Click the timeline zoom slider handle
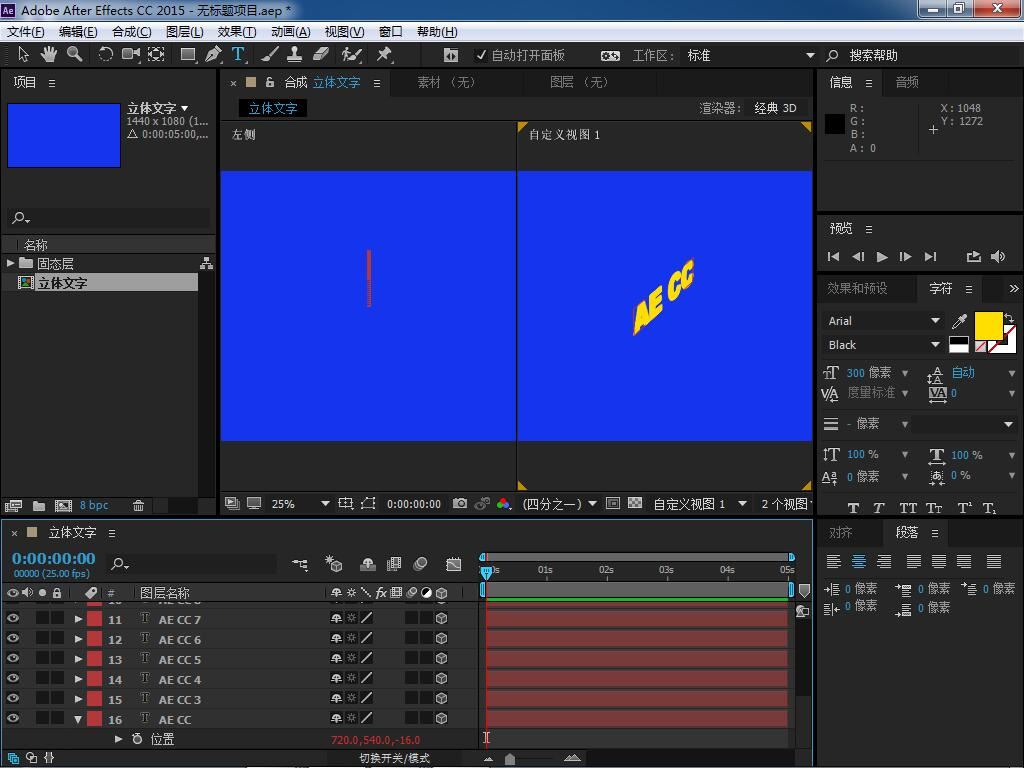Screen dimensions: 1024x768 [510, 759]
